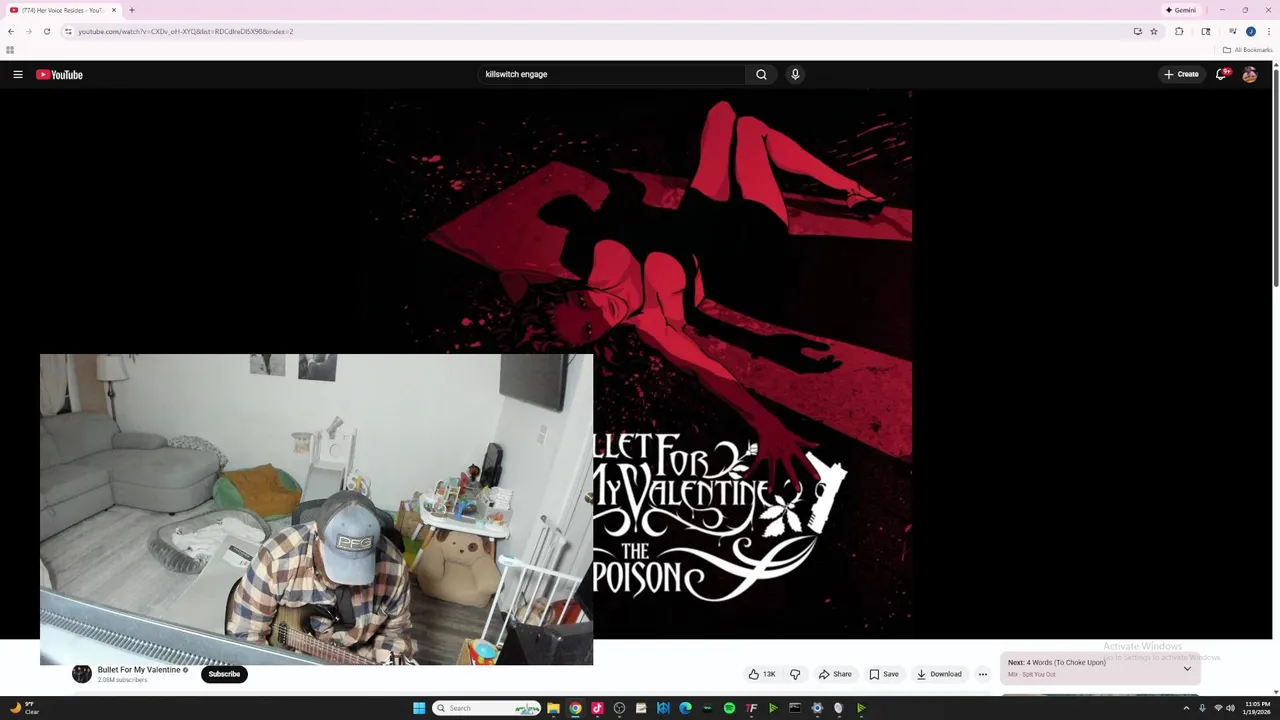Open Chrome extensions puzzle icon
The width and height of the screenshot is (1280, 720).
(x=1179, y=31)
